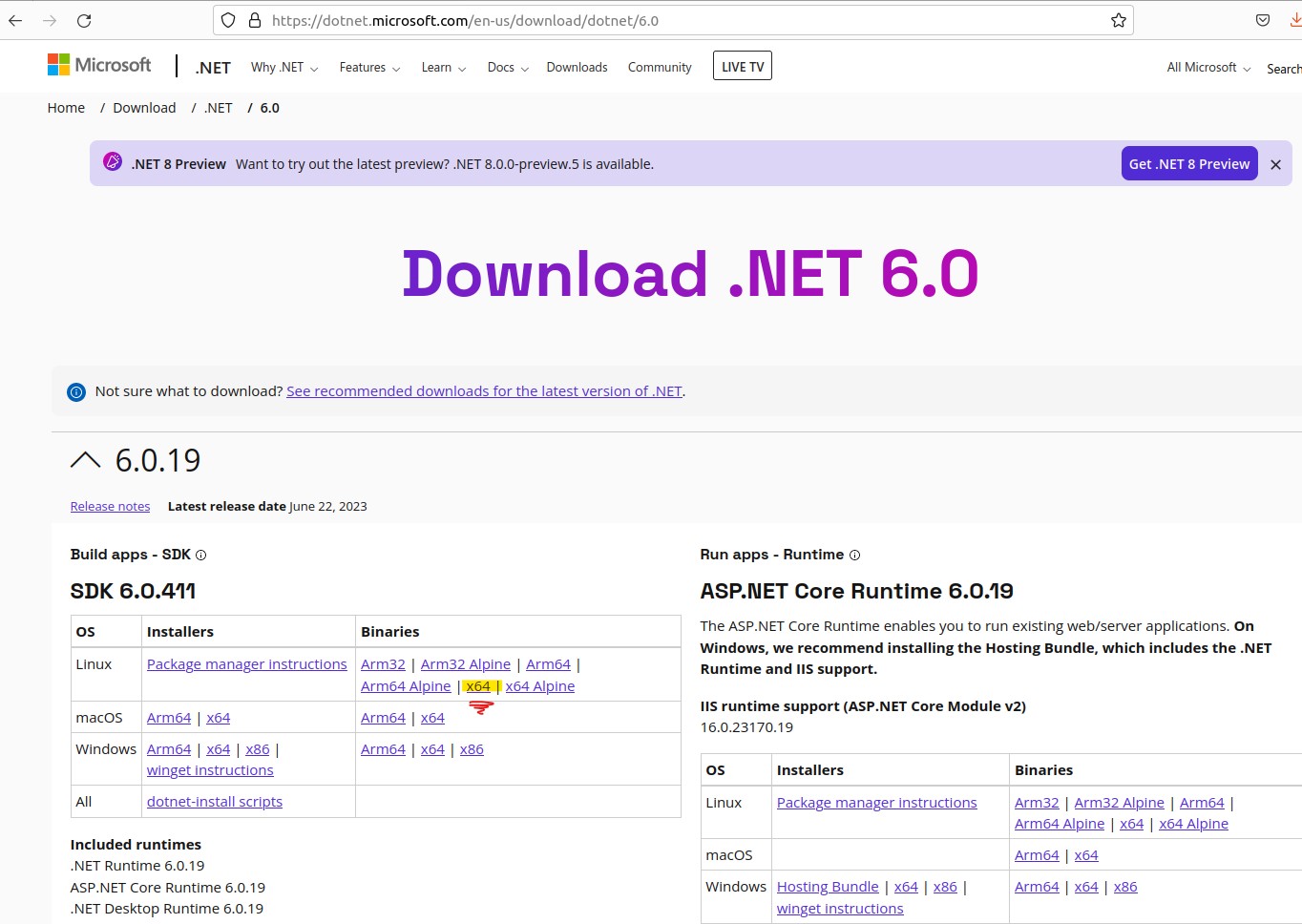1302x924 pixels.
Task: Download SDK Linux x64 Alpine binary
Action: pyautogui.click(x=540, y=686)
